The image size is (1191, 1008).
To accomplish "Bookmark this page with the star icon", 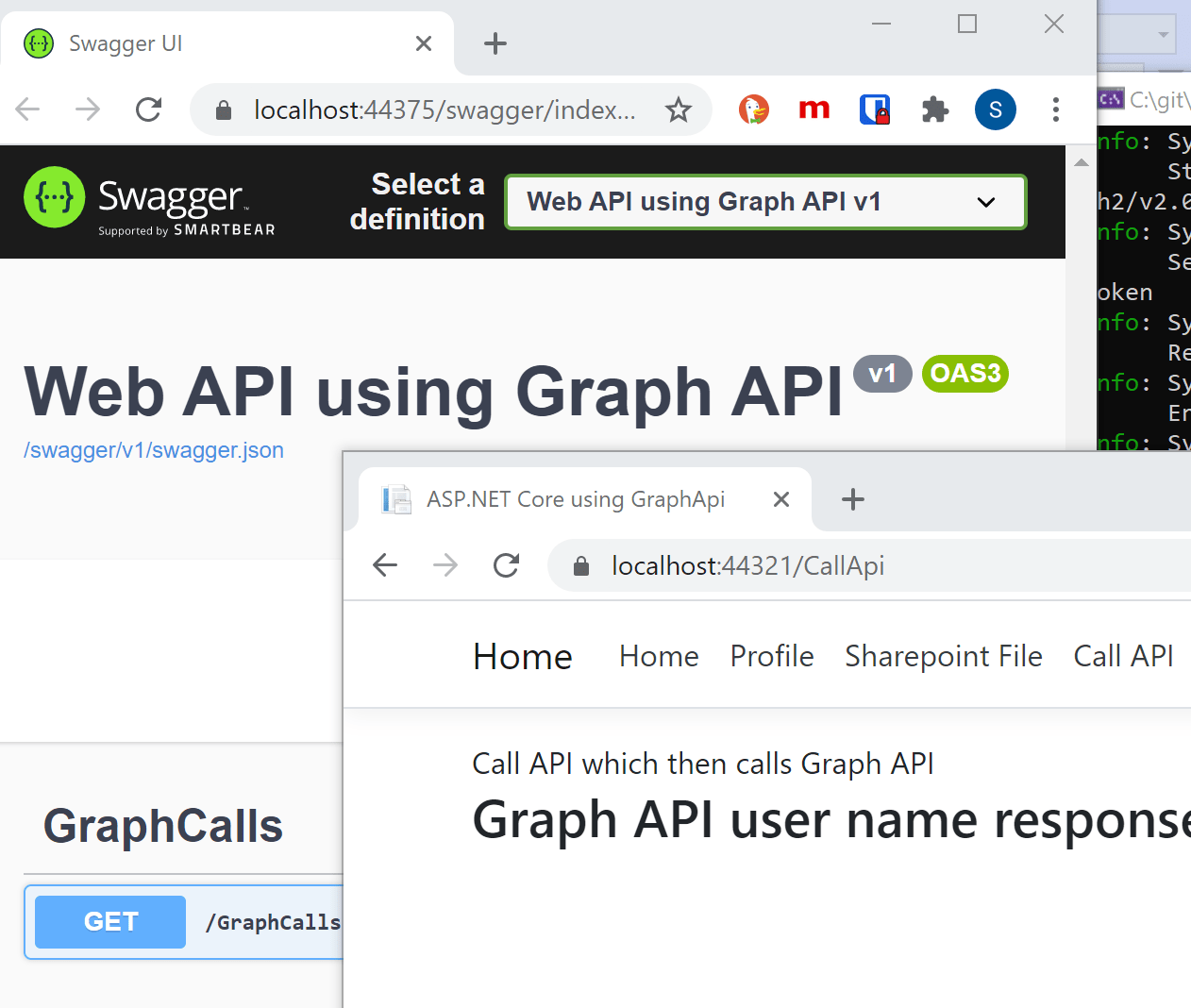I will click(678, 110).
